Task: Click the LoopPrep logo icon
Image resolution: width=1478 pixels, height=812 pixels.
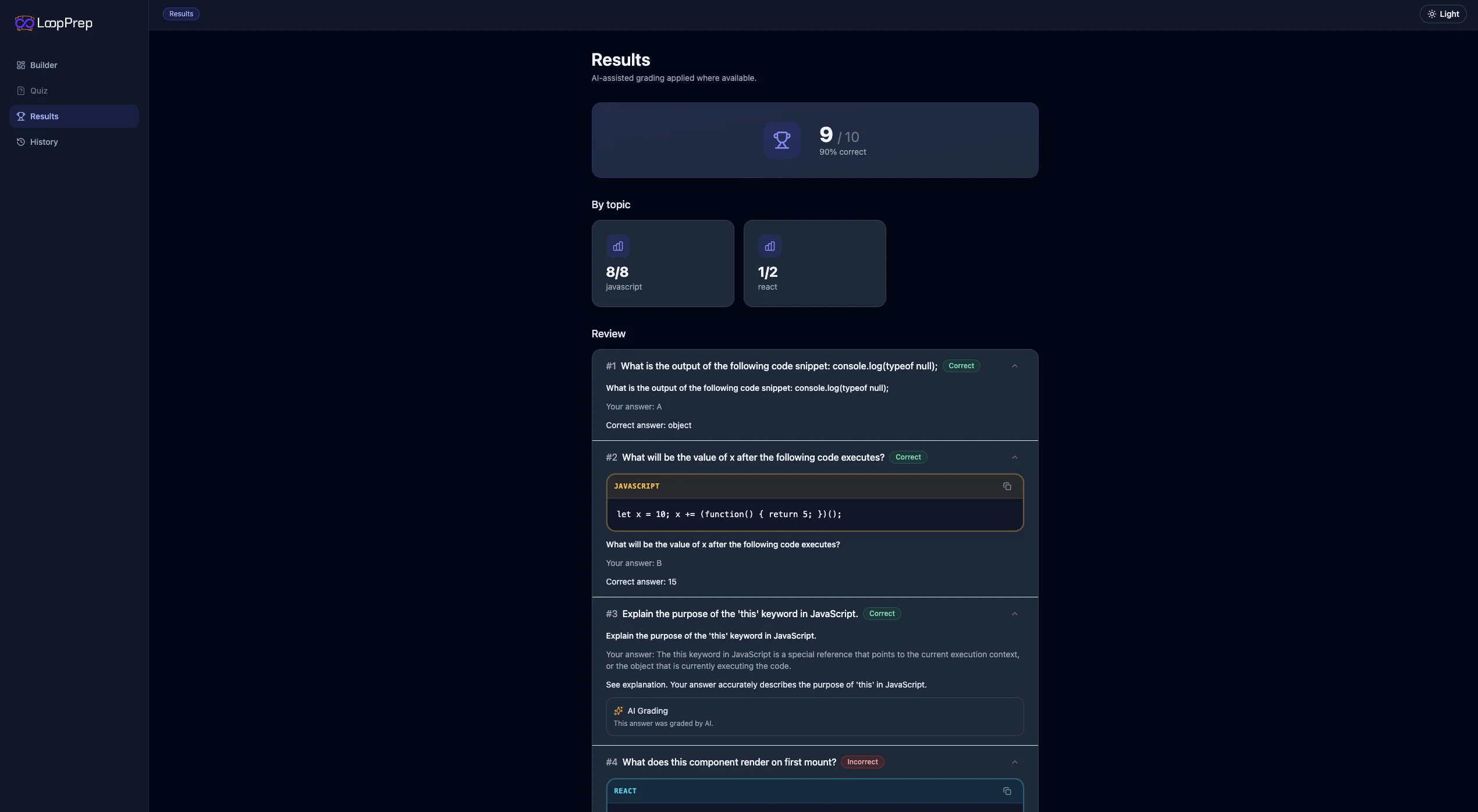Action: point(23,23)
